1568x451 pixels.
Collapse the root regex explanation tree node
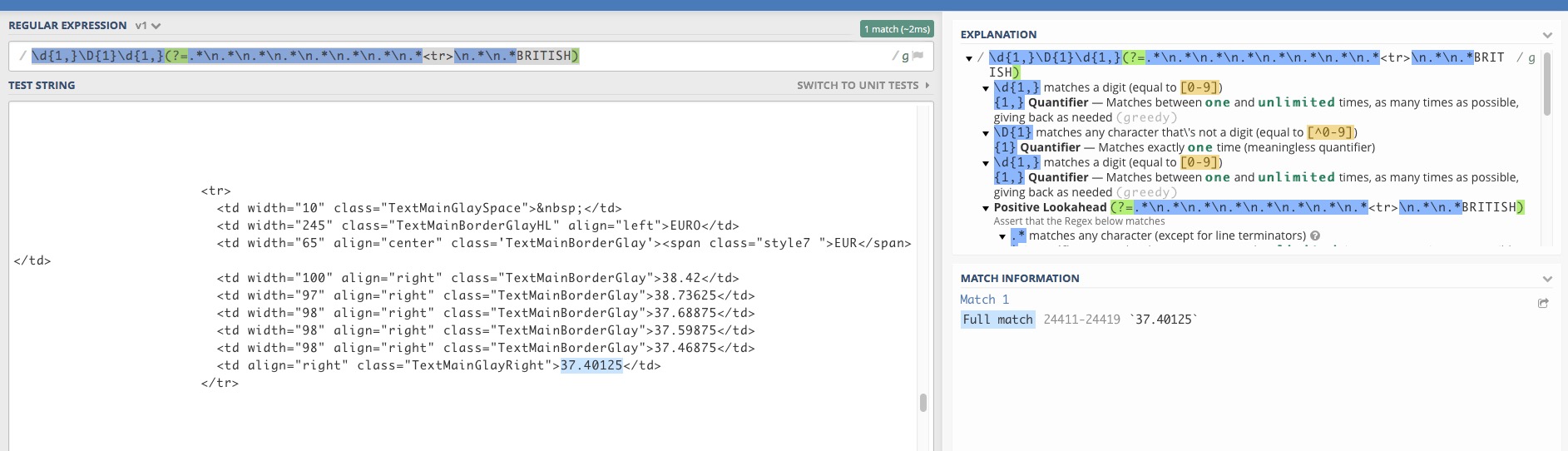coord(969,58)
